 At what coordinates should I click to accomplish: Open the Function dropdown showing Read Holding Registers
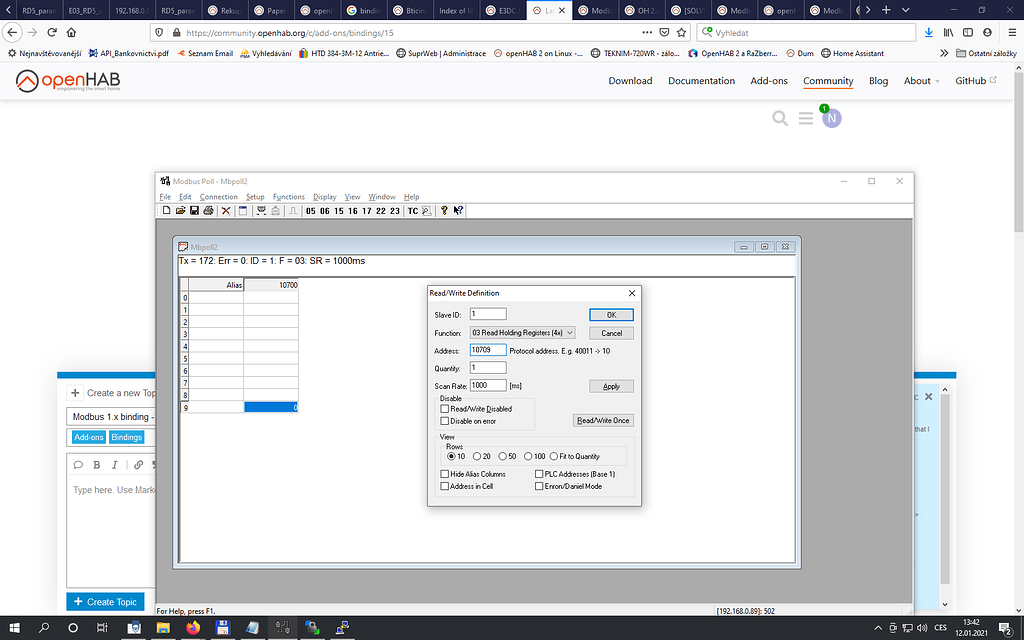tap(522, 332)
